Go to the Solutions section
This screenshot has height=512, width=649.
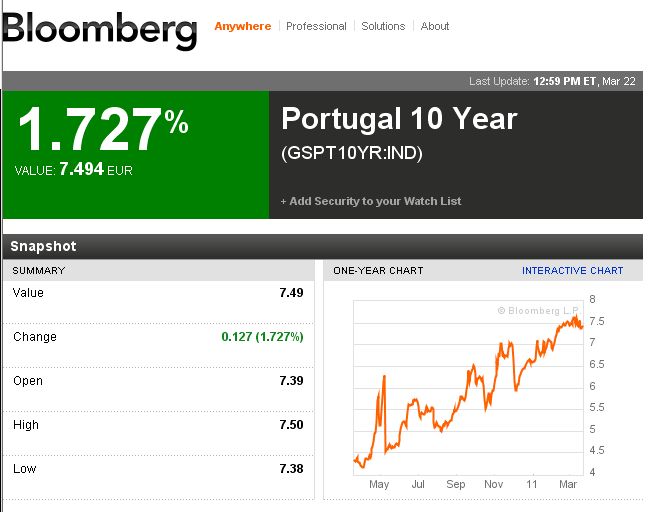(x=383, y=26)
